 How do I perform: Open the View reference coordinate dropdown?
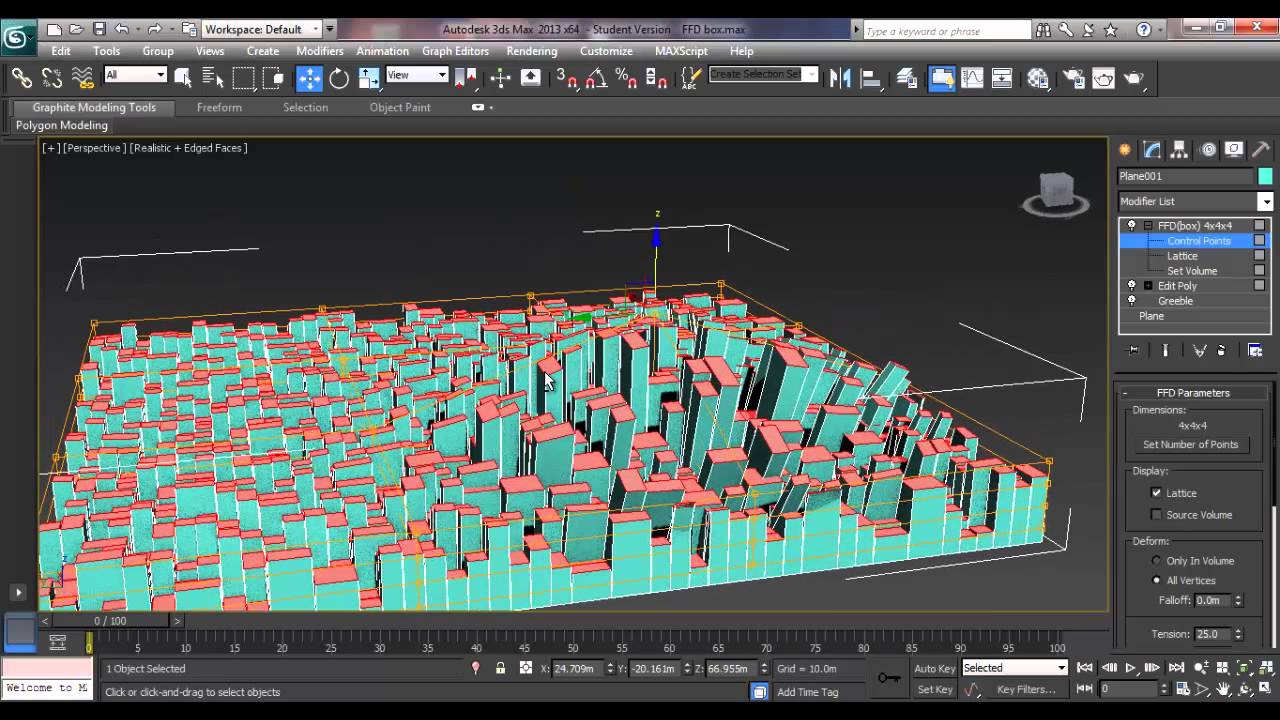pyautogui.click(x=417, y=75)
